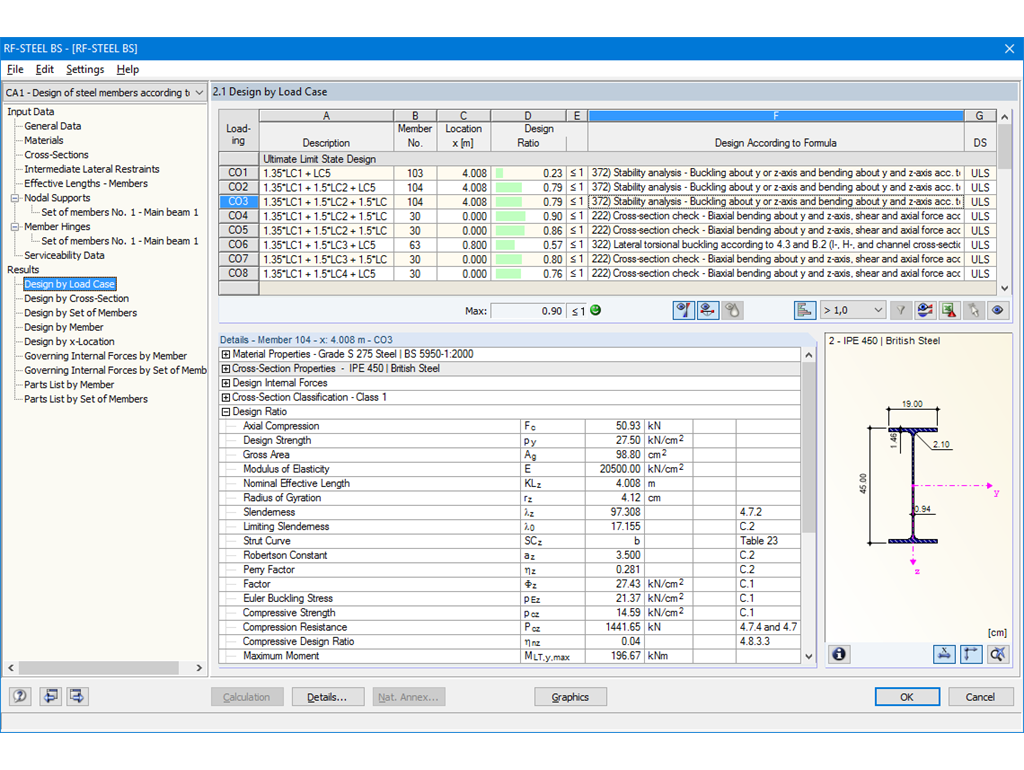The width and height of the screenshot is (1024, 770).
Task: Open the Settings menu
Action: point(85,69)
